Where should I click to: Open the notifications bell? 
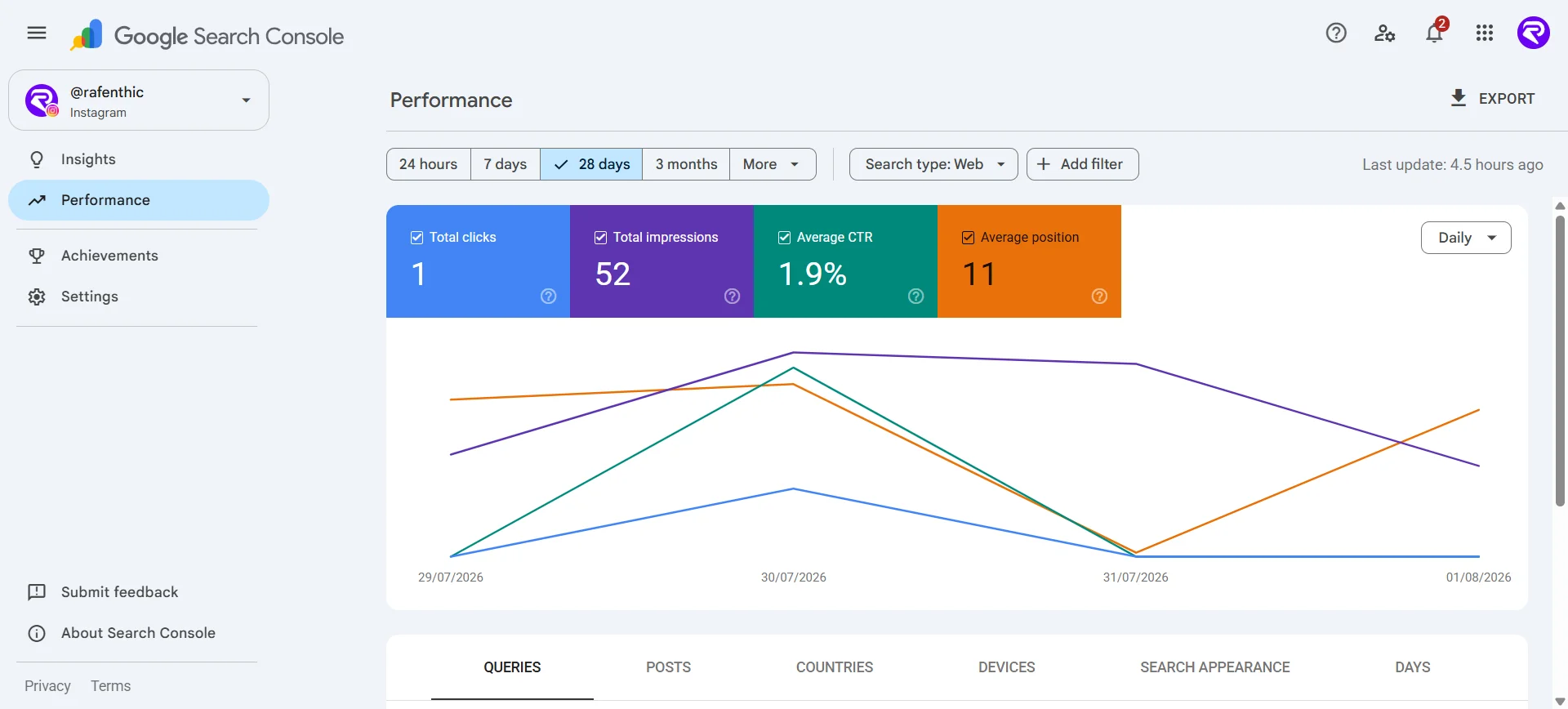click(1435, 33)
